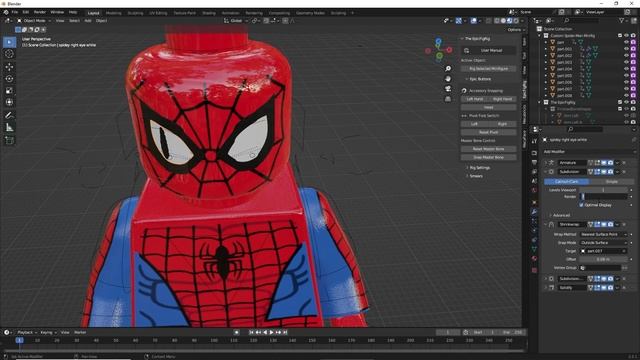This screenshot has height=360, width=640.
Task: Open the Material properties tab icon
Action: 534,258
